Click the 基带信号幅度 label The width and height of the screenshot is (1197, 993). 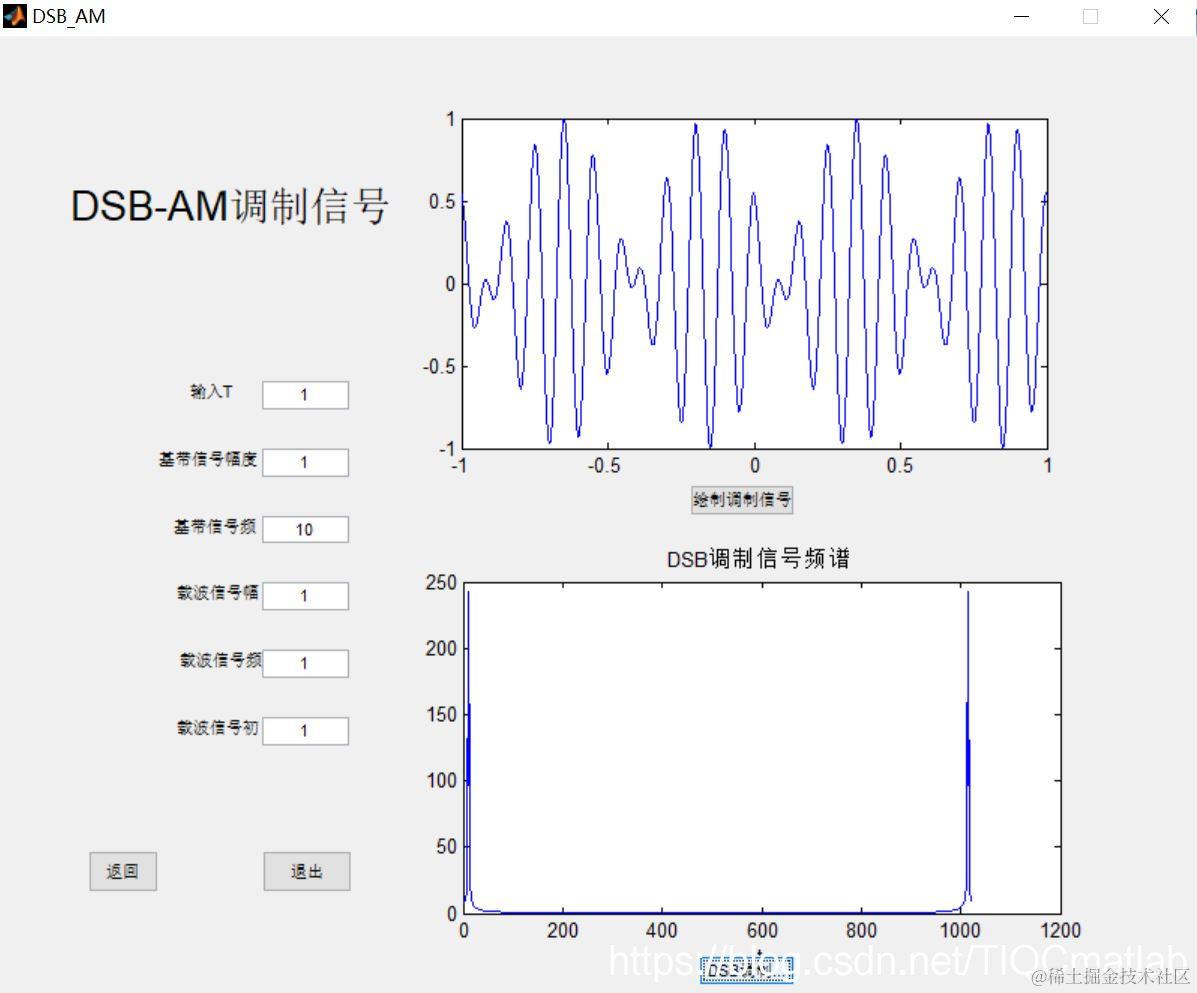pyautogui.click(x=208, y=459)
